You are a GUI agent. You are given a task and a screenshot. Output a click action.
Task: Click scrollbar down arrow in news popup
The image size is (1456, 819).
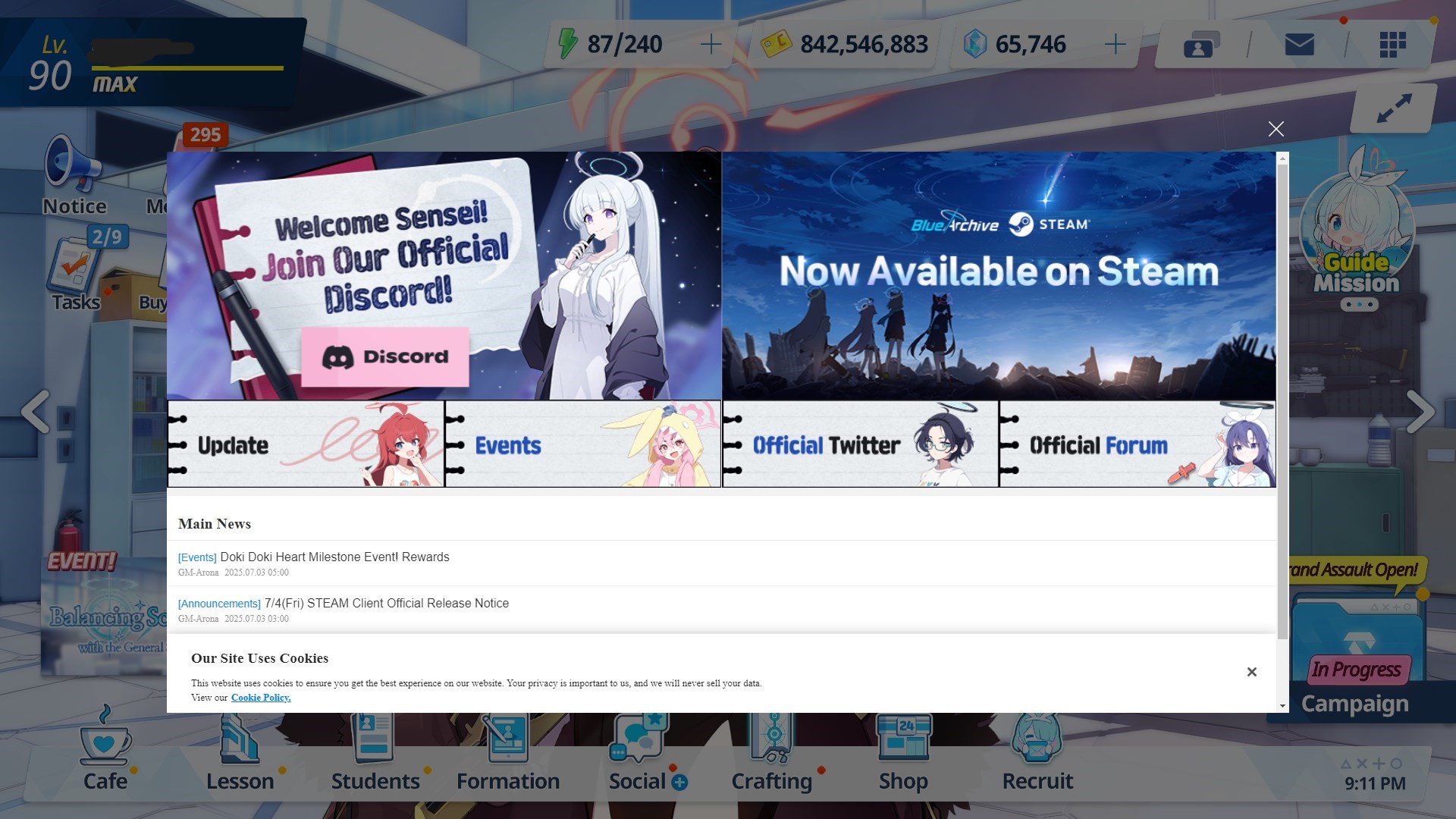[1282, 706]
